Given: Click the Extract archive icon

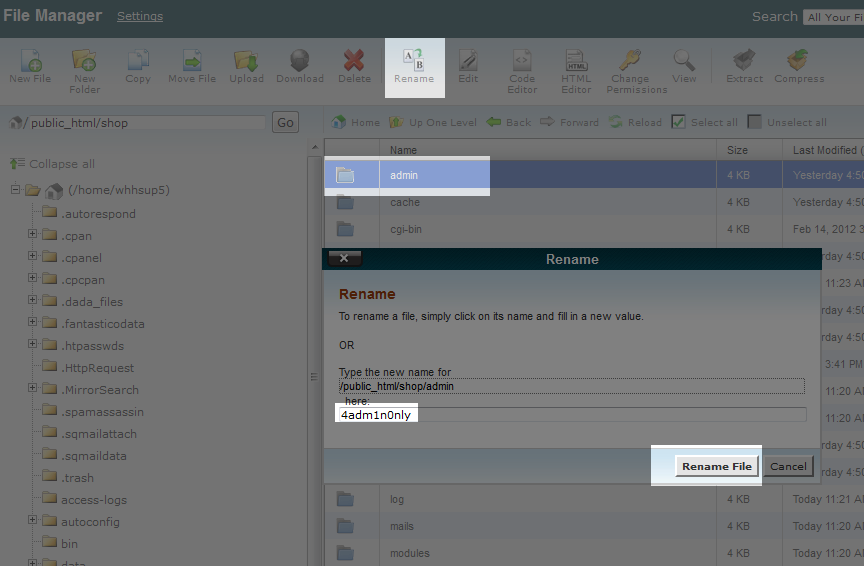Looking at the screenshot, I should click(743, 62).
